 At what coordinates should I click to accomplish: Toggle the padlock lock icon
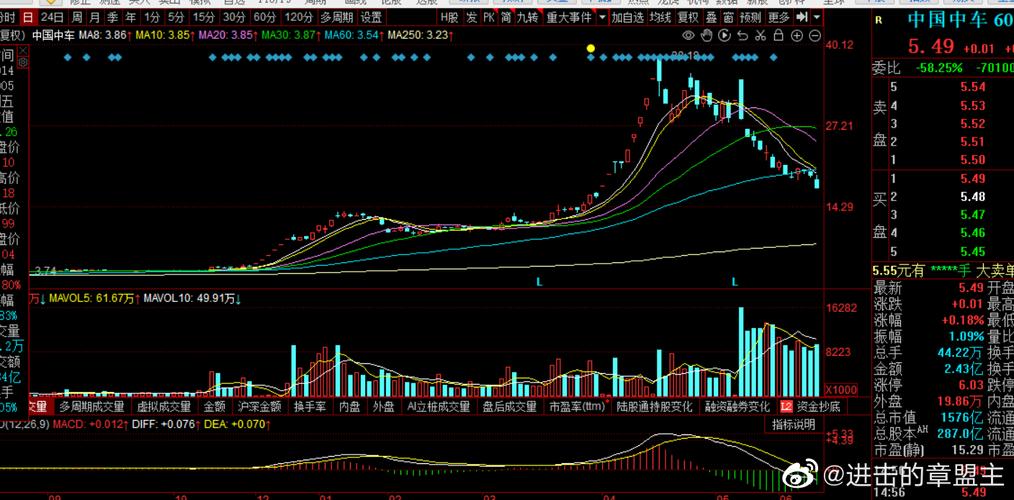pos(779,35)
